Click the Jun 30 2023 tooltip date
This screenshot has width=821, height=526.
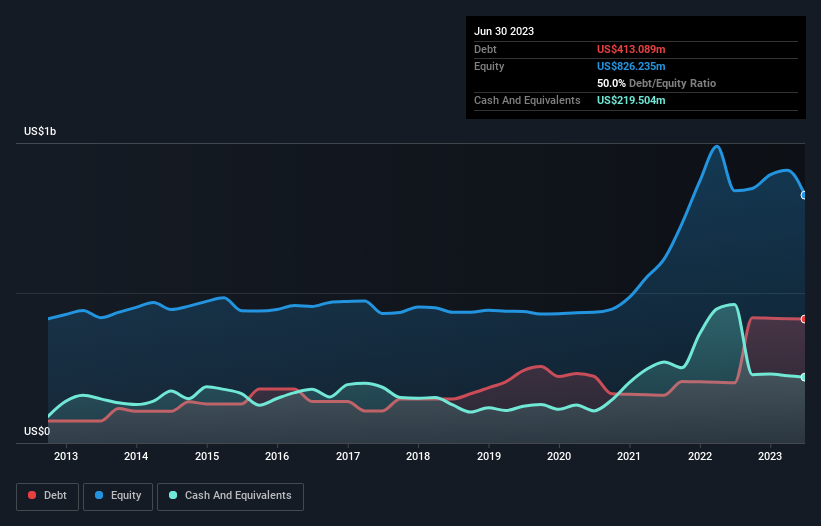pos(504,31)
